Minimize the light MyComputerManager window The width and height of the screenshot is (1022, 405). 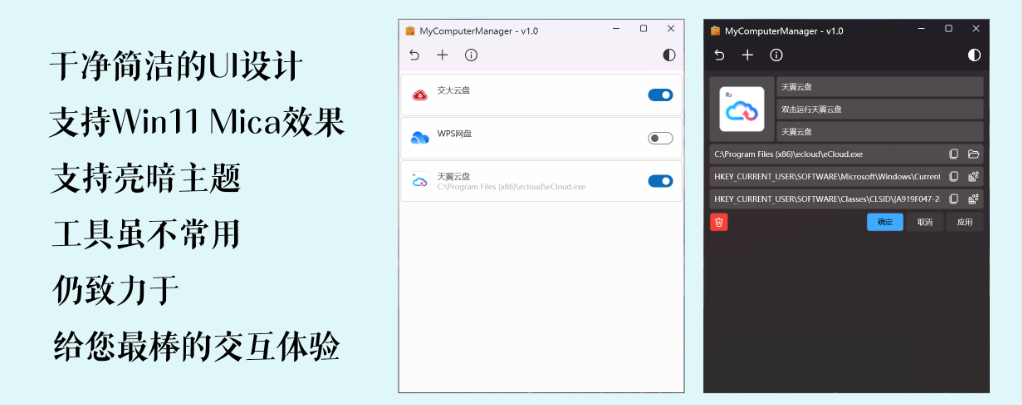coord(616,29)
